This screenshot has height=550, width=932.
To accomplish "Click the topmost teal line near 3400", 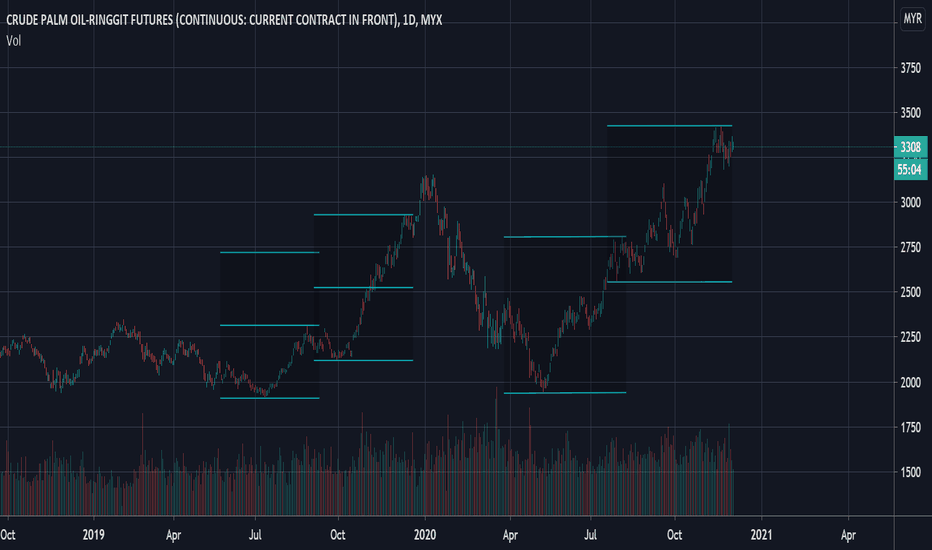I will tap(669, 125).
